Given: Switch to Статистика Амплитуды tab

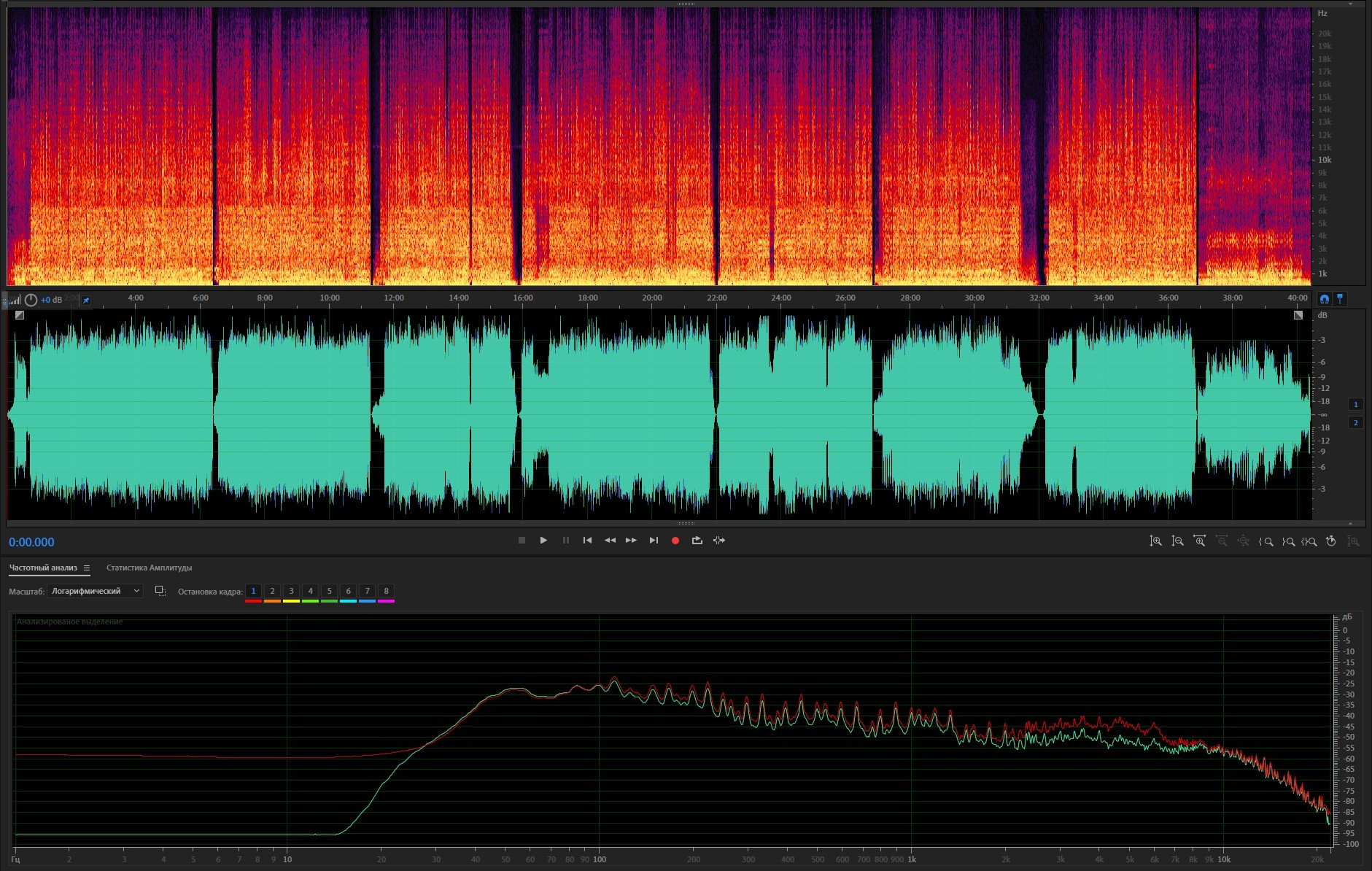Looking at the screenshot, I should tap(149, 568).
